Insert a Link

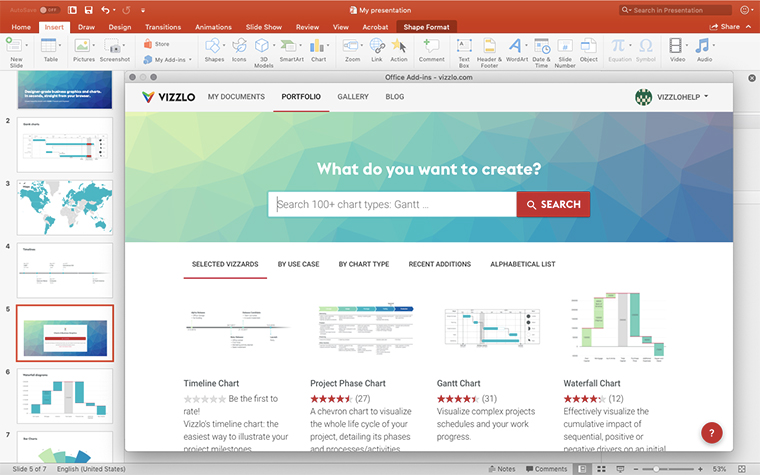click(377, 46)
